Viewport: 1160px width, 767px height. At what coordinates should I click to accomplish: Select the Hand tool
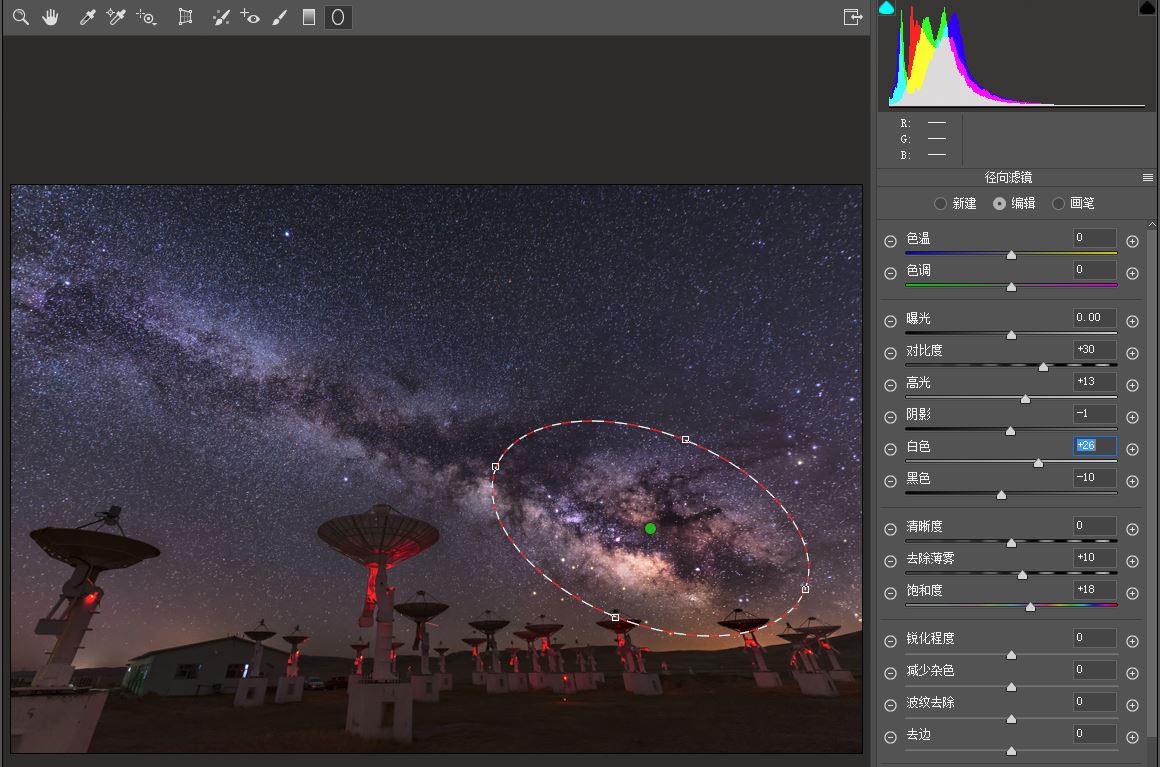50,17
